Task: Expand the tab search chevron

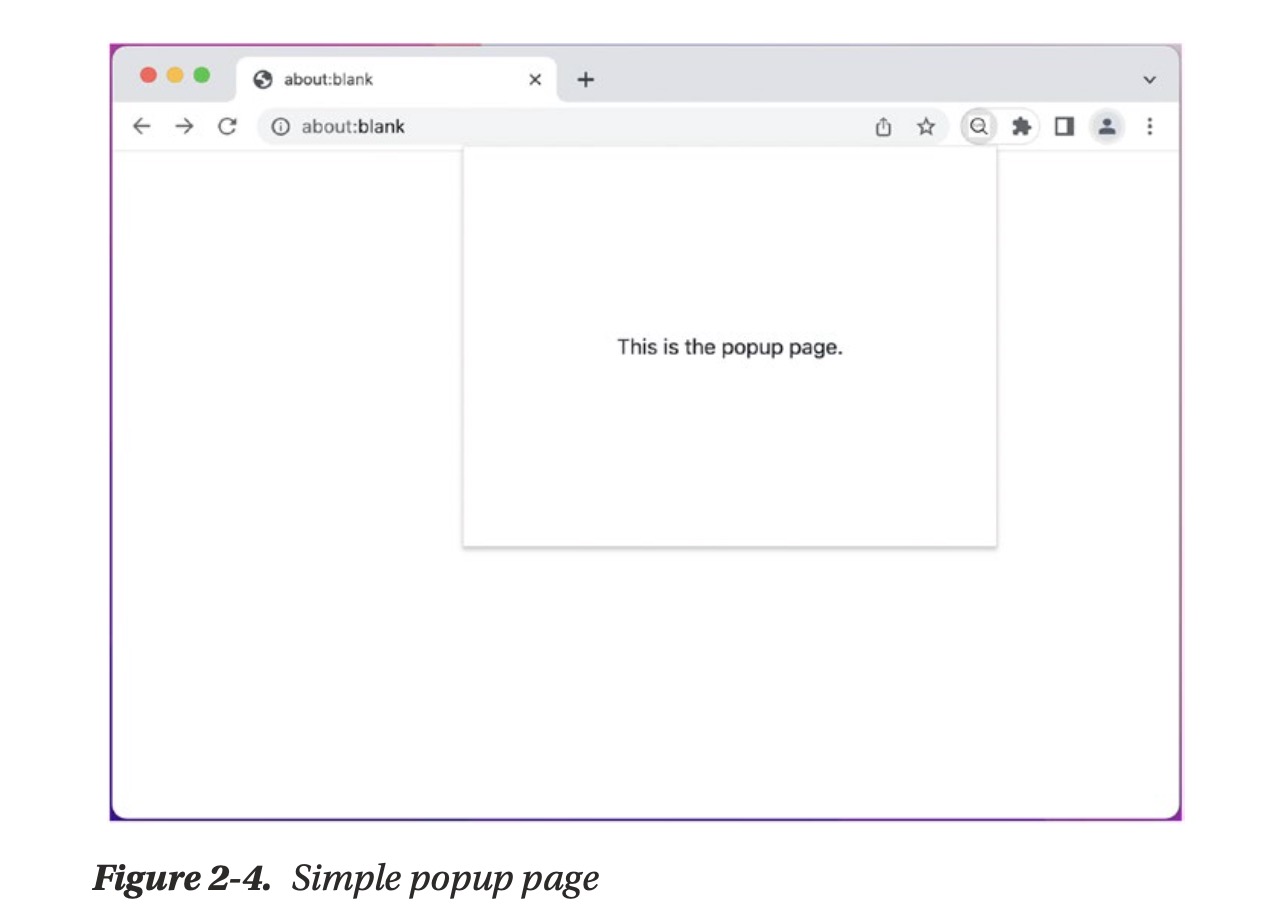Action: [x=1150, y=80]
